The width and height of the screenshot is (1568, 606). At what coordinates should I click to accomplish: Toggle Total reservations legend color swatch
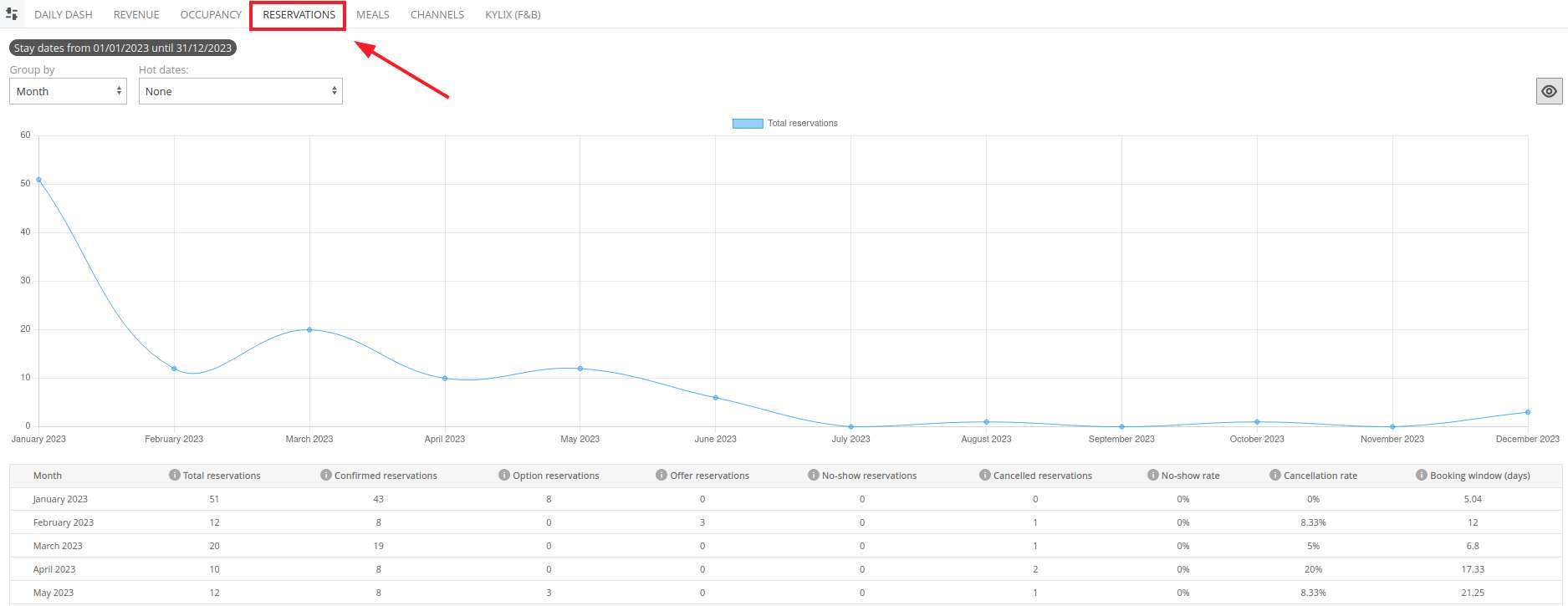748,123
